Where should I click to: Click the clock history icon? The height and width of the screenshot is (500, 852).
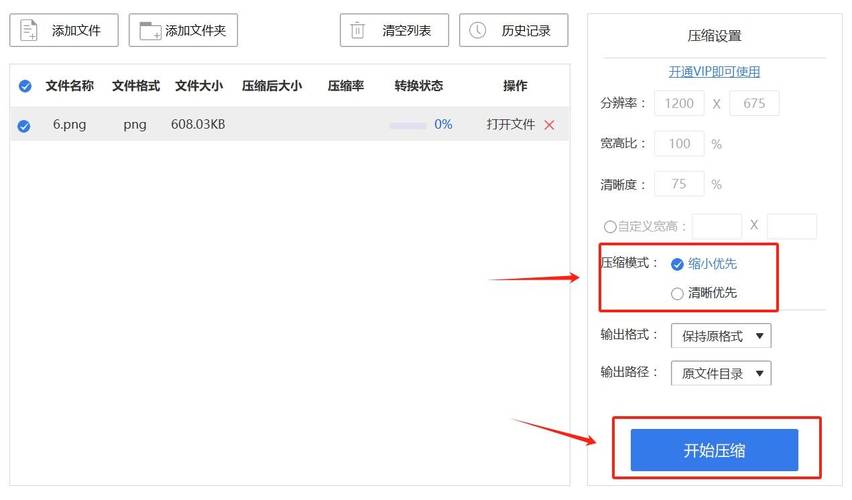(x=477, y=30)
